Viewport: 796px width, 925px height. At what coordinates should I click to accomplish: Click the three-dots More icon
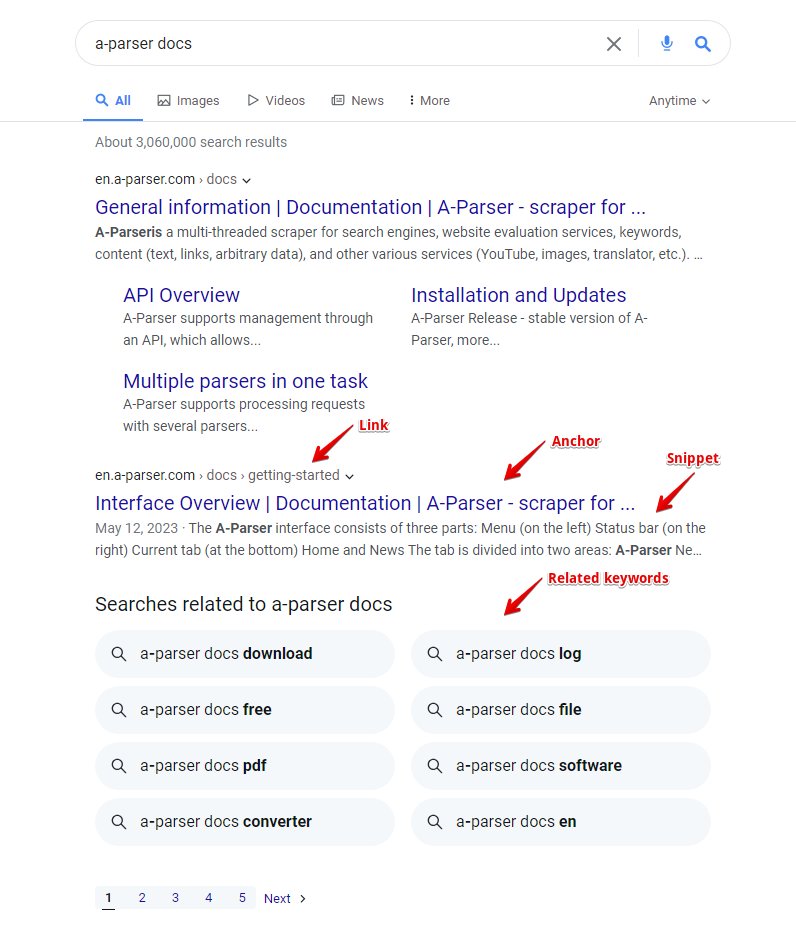pos(411,101)
